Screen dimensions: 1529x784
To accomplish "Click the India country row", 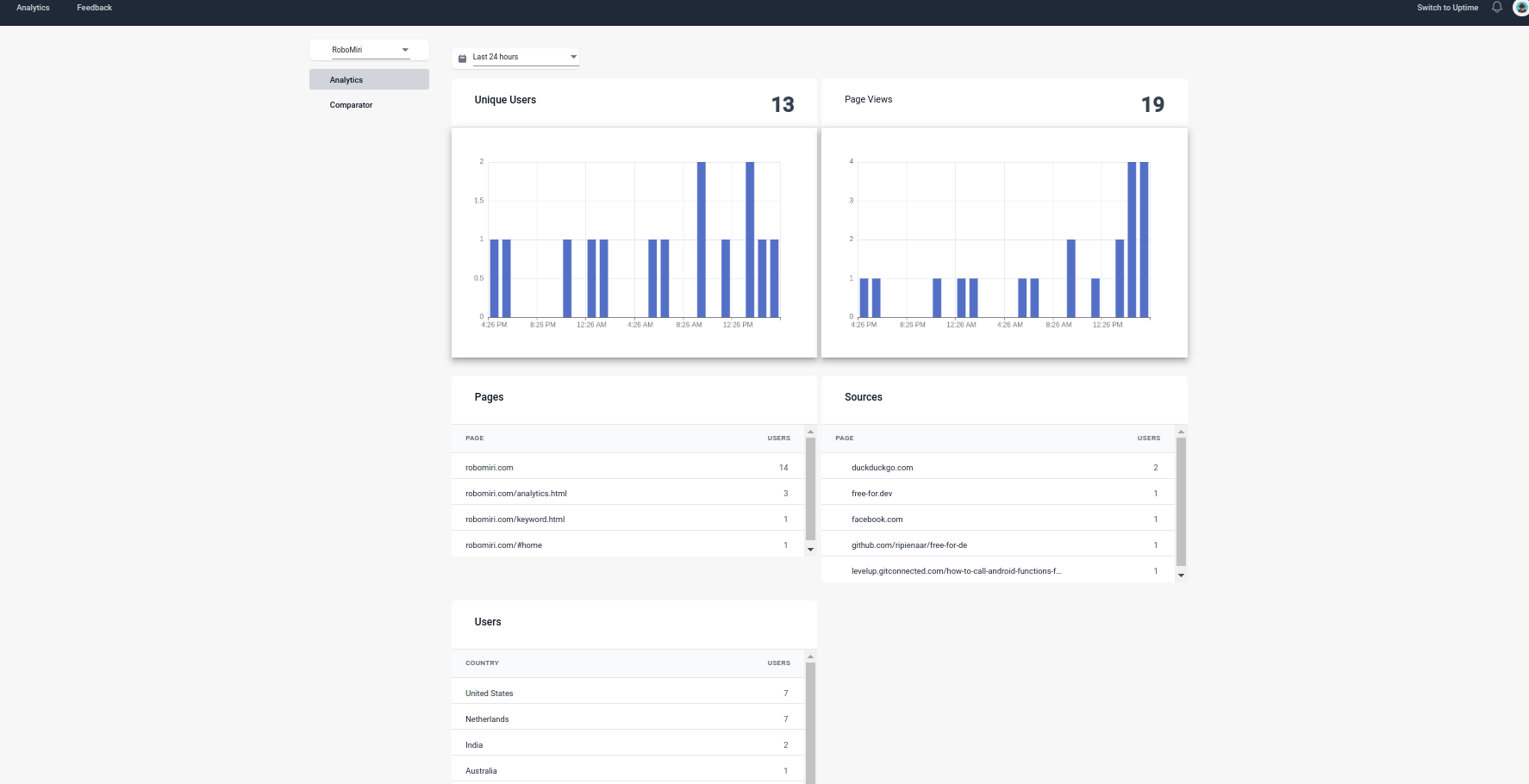I will tap(627, 744).
